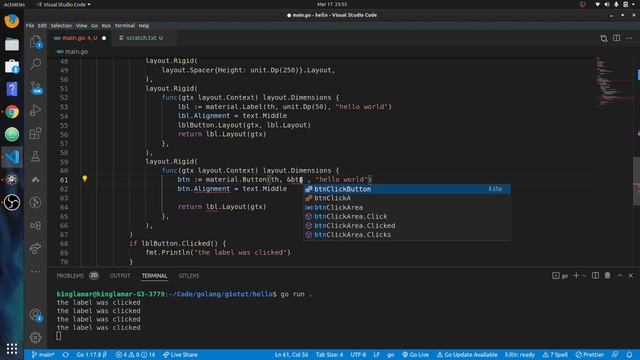Open Firefox from the Ubuntu dock
This screenshot has height=360, width=640.
12,21
